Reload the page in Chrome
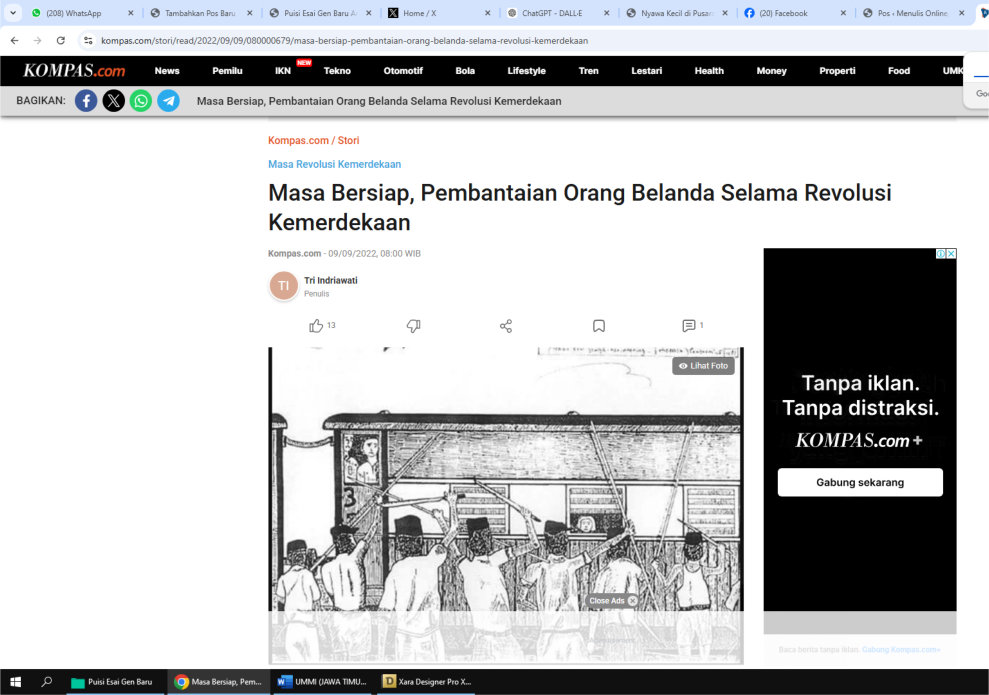The image size is (989, 695). tap(60, 41)
